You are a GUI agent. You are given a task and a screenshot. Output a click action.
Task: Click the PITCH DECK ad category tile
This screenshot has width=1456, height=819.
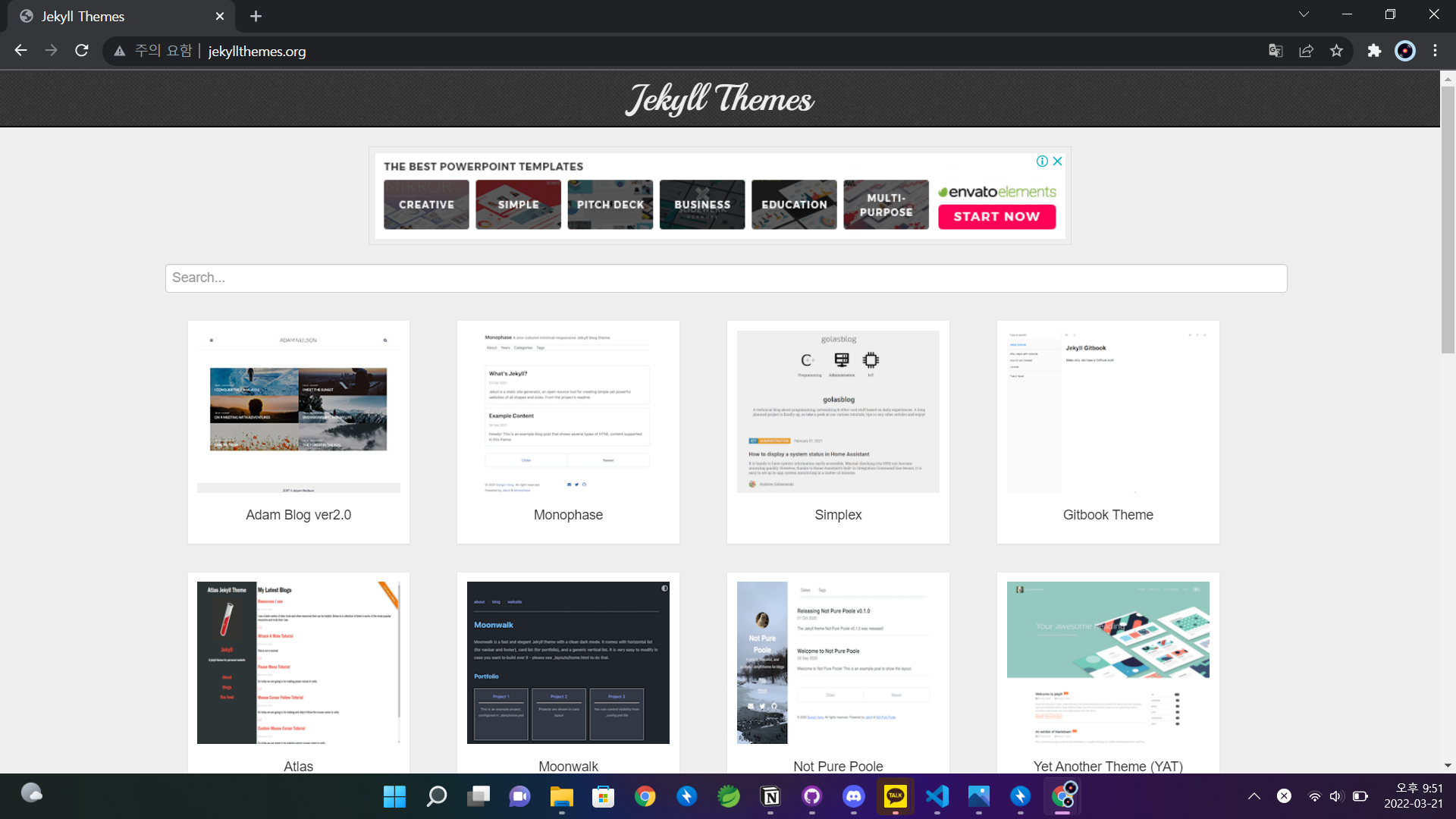pos(610,204)
